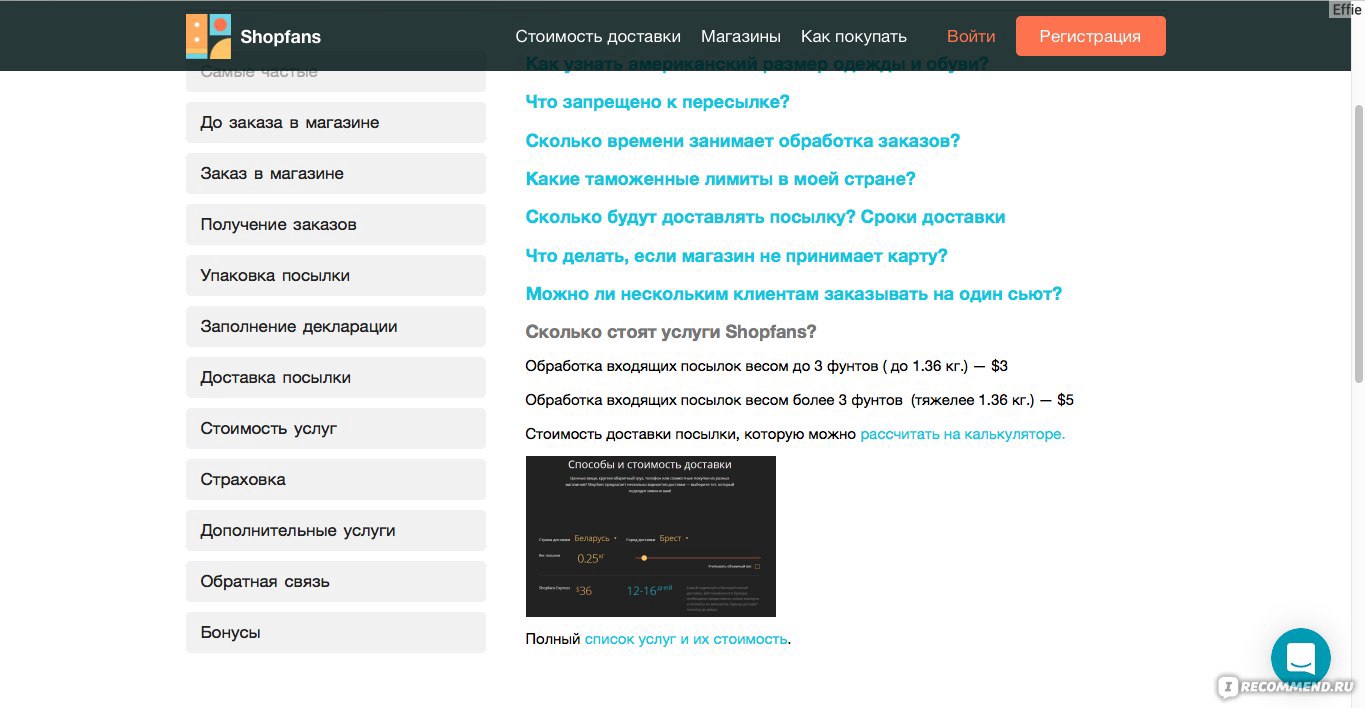Select the Дополнительные услуги category
The height and width of the screenshot is (708, 1365).
coord(336,530)
